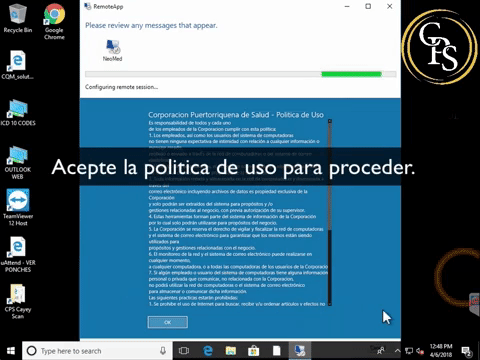The width and height of the screenshot is (480, 360).
Task: Open the CPS Cayey Scan folder
Action: point(18,301)
